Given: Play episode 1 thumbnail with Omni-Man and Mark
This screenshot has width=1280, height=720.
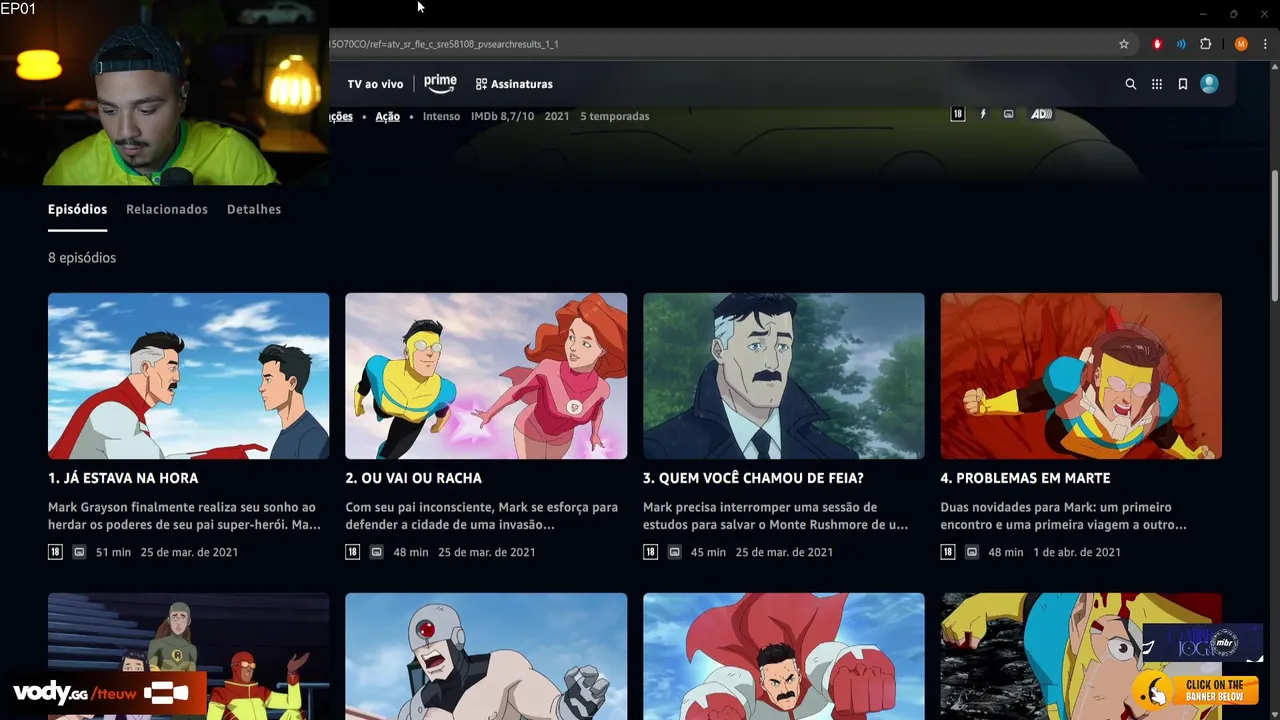Looking at the screenshot, I should pyautogui.click(x=188, y=376).
